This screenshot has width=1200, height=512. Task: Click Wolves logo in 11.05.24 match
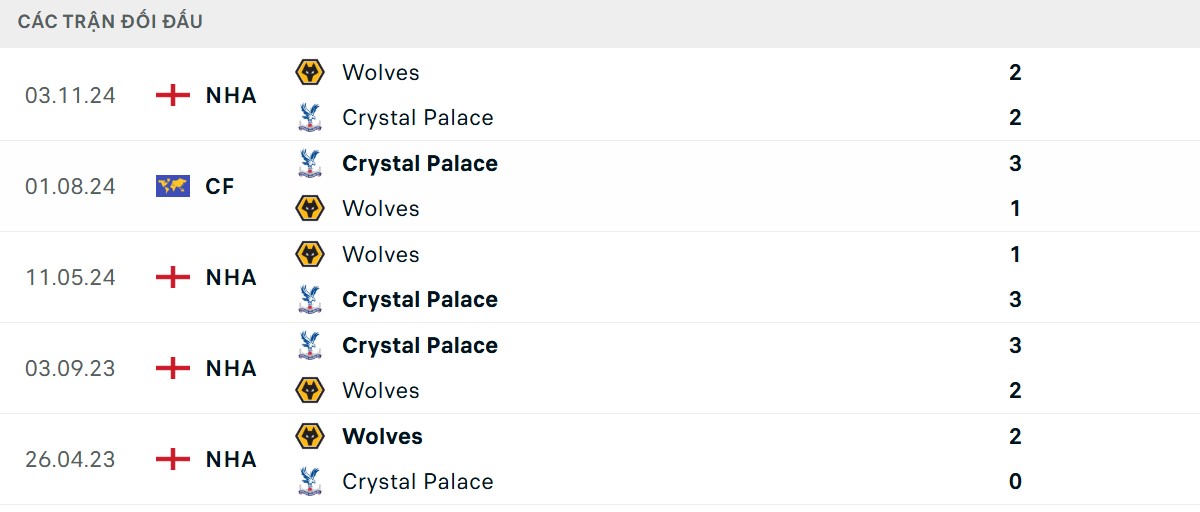311,254
